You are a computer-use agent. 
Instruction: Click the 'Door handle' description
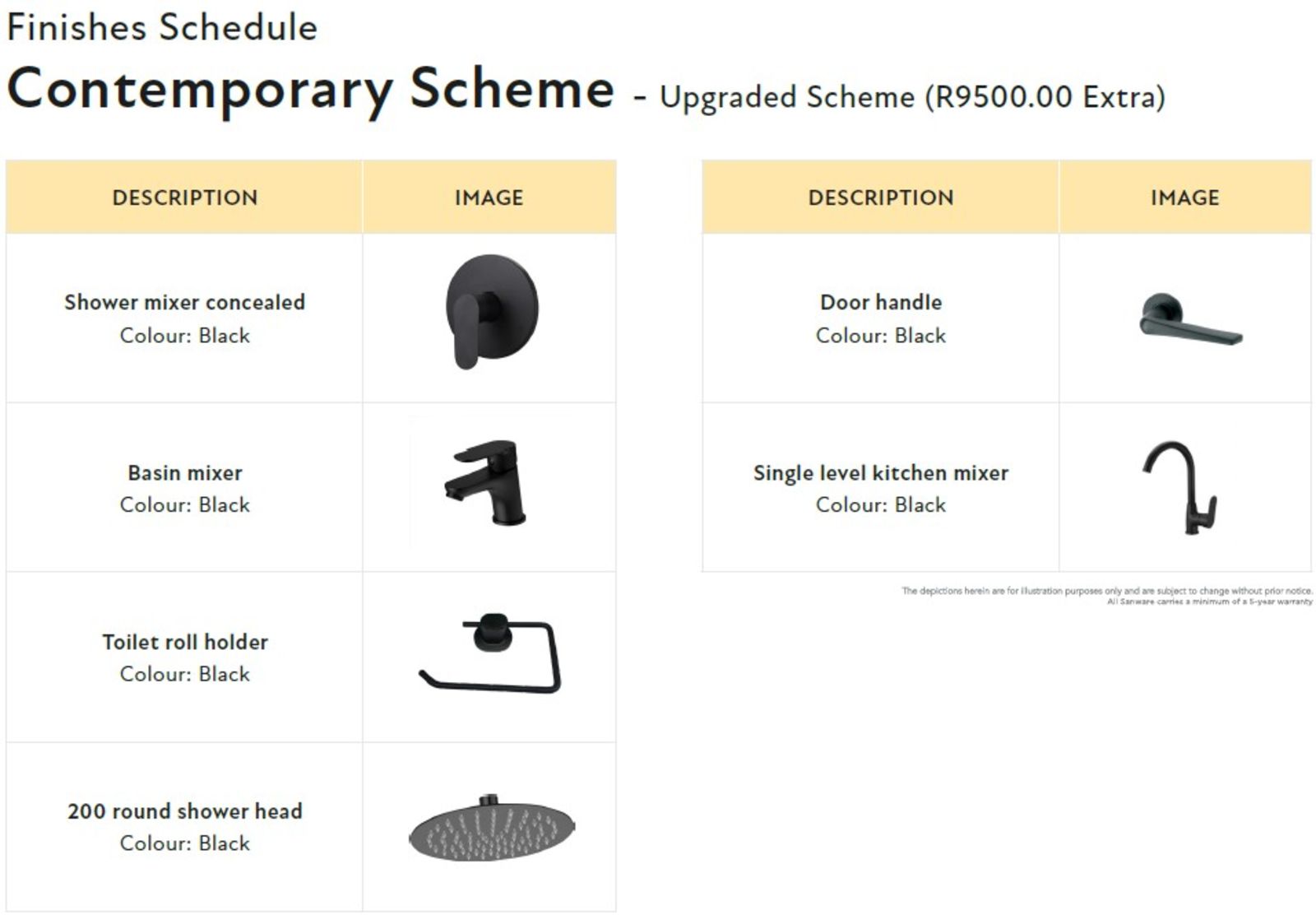(881, 302)
